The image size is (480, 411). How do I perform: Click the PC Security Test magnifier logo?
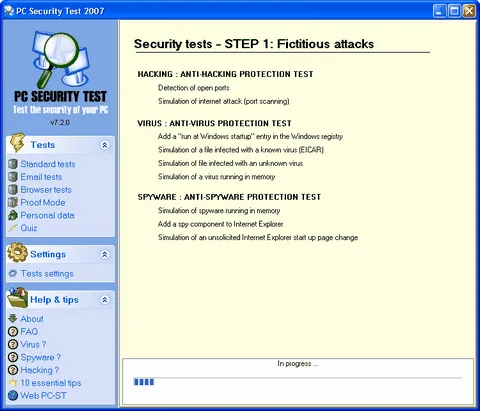tap(61, 59)
